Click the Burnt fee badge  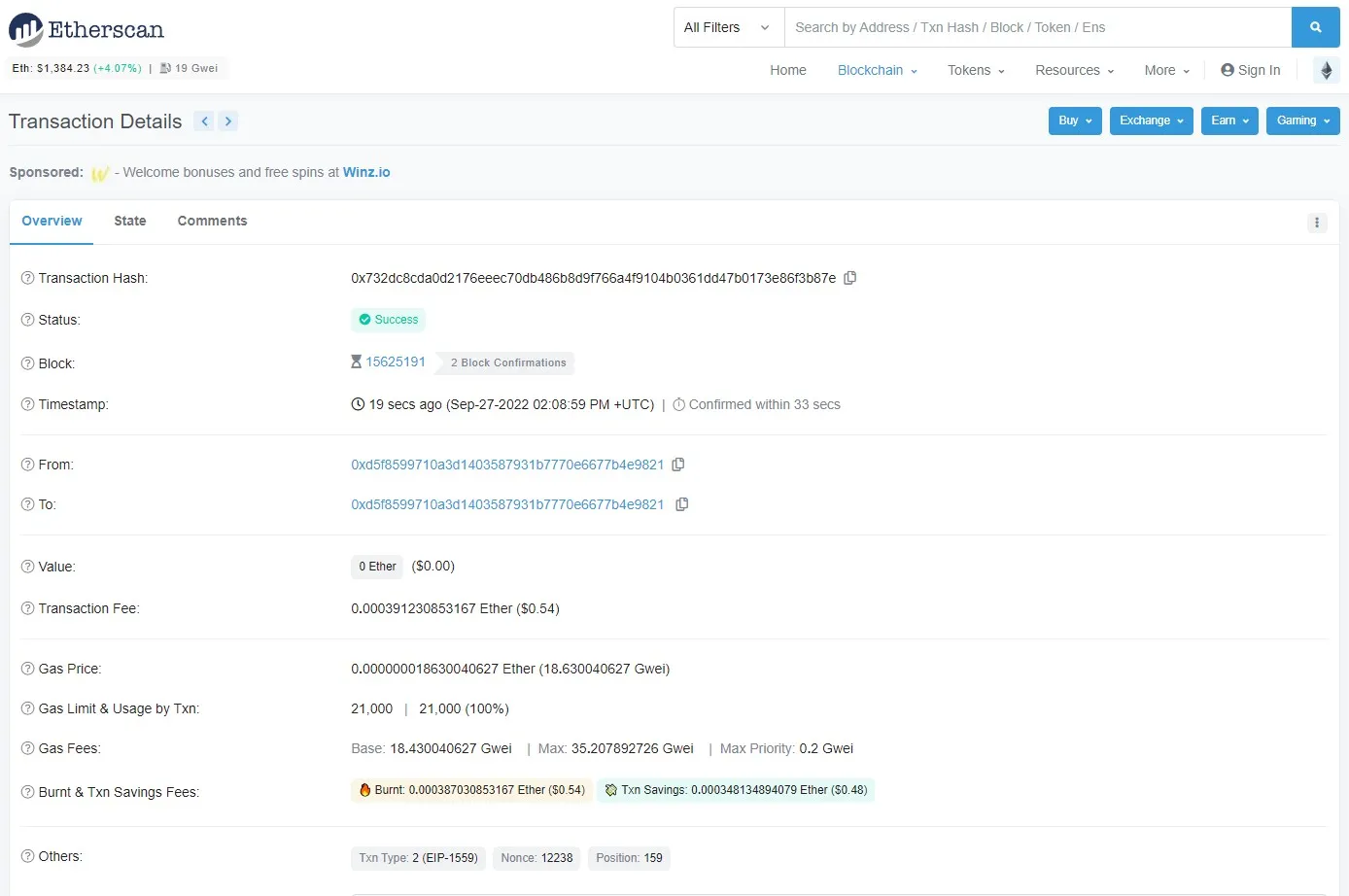pos(471,790)
